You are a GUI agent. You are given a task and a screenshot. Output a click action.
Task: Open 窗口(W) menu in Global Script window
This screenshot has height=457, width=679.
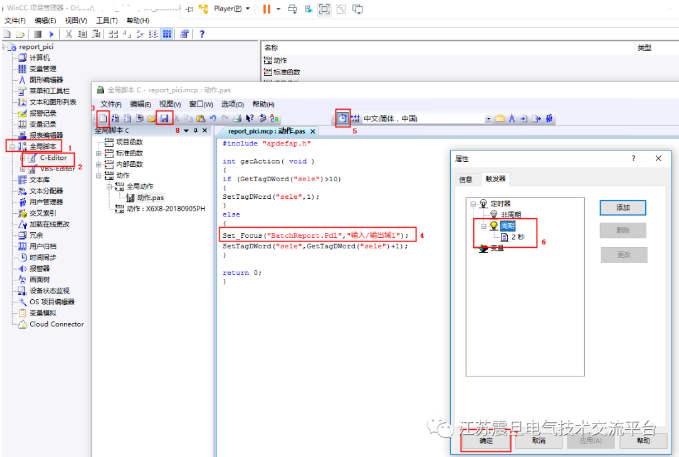point(201,104)
